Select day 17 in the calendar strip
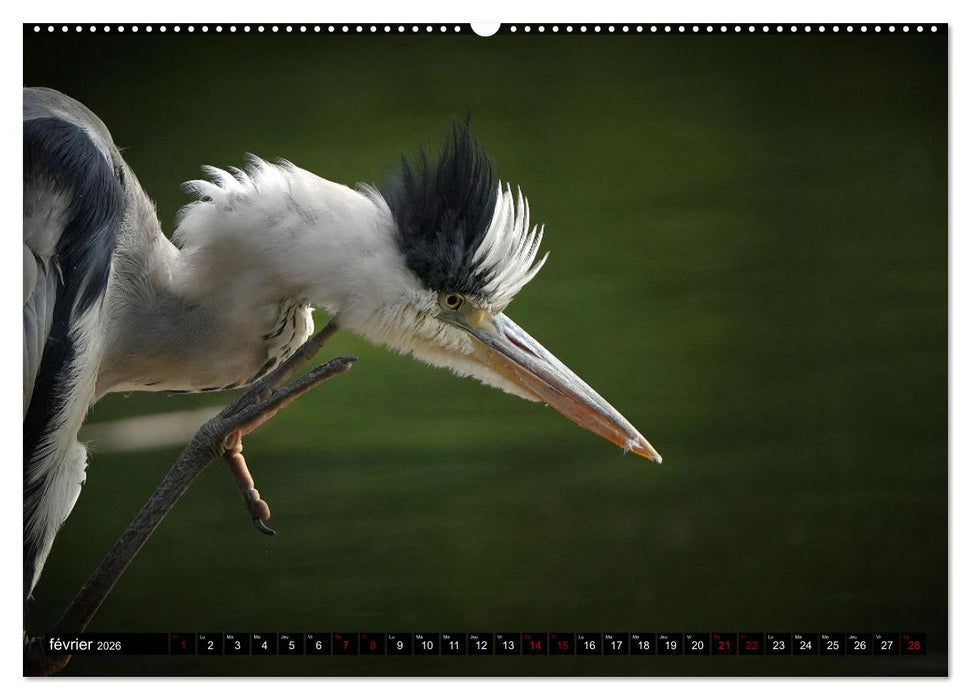 pyautogui.click(x=616, y=645)
